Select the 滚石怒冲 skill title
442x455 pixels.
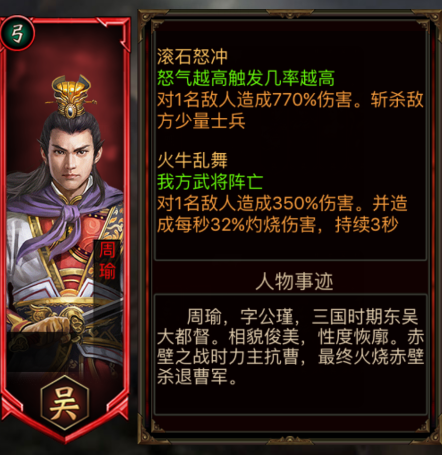coord(192,56)
